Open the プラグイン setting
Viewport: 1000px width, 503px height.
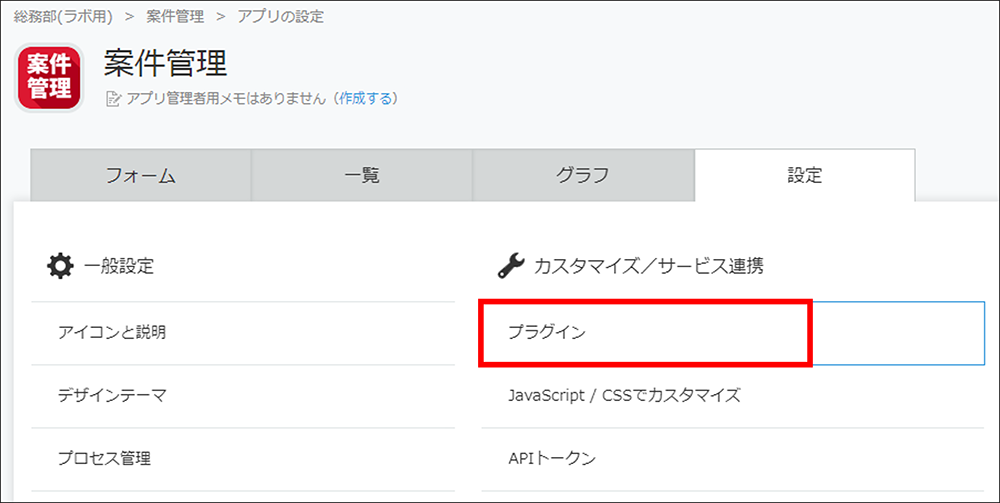click(x=733, y=333)
